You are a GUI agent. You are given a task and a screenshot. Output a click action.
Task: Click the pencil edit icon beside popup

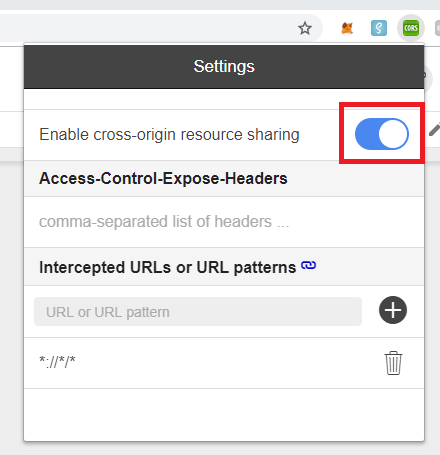tap(434, 129)
